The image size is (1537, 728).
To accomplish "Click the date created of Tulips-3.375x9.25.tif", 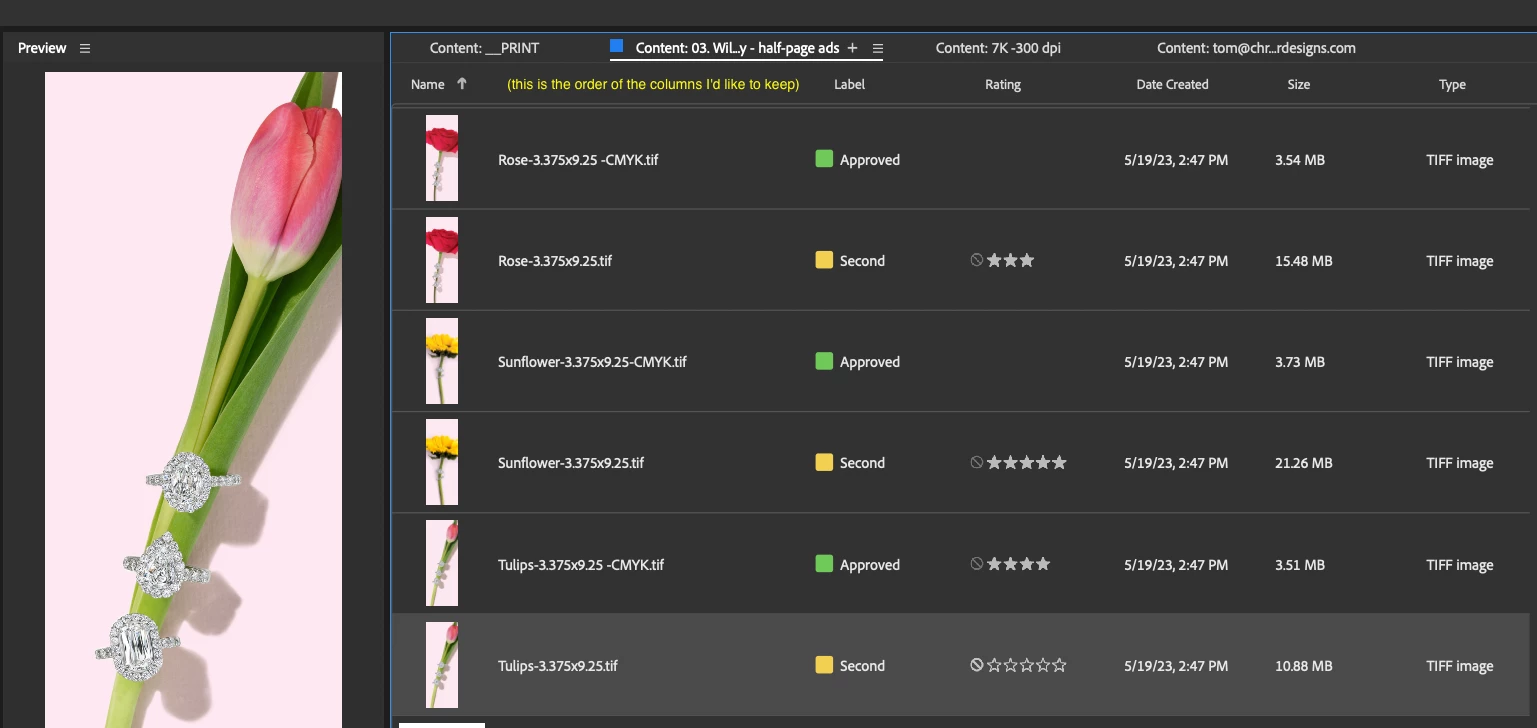I will (1176, 666).
